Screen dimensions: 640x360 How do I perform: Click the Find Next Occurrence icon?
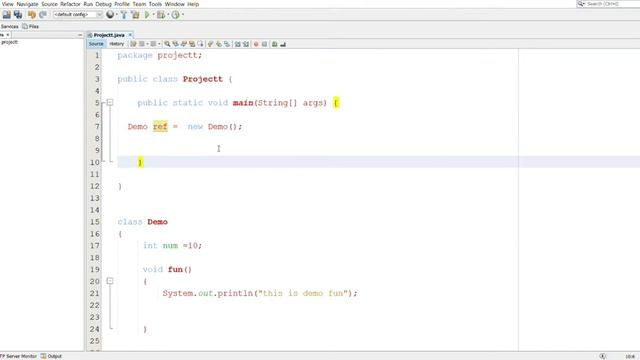[x=184, y=44]
